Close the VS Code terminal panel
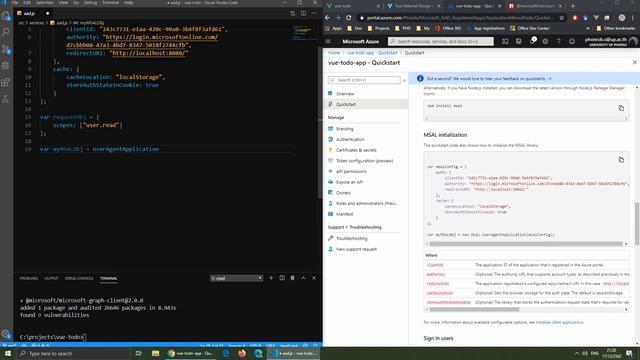 (x=314, y=278)
